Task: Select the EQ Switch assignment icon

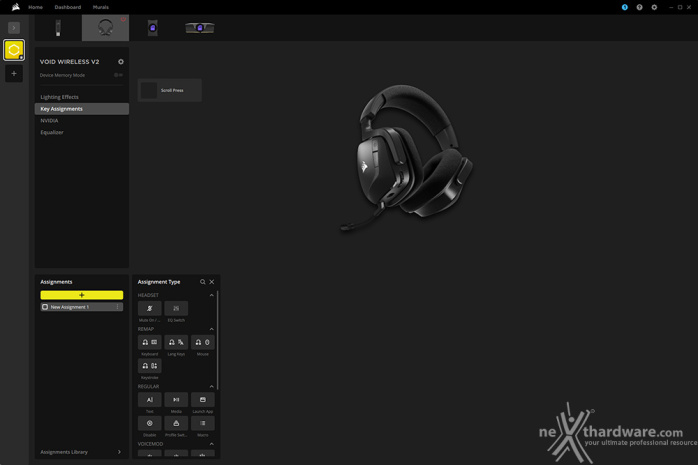Action: point(176,308)
